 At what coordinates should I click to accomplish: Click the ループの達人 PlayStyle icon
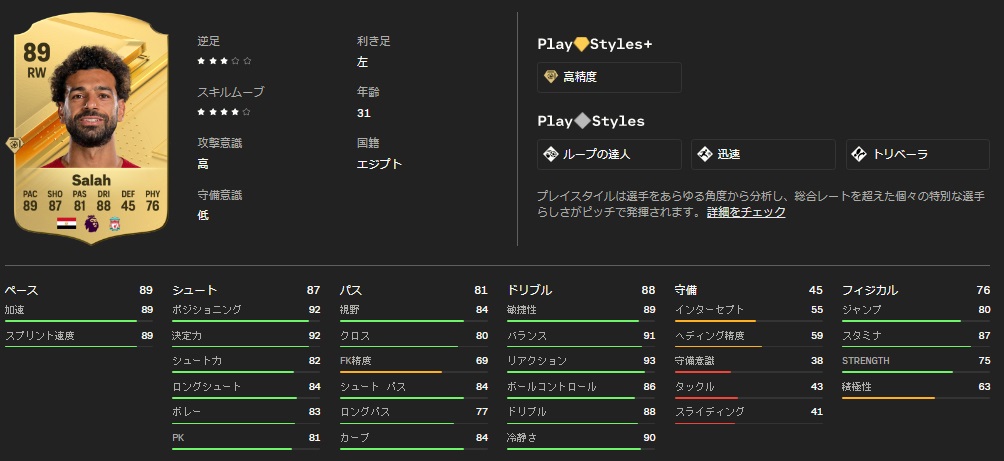click(551, 154)
